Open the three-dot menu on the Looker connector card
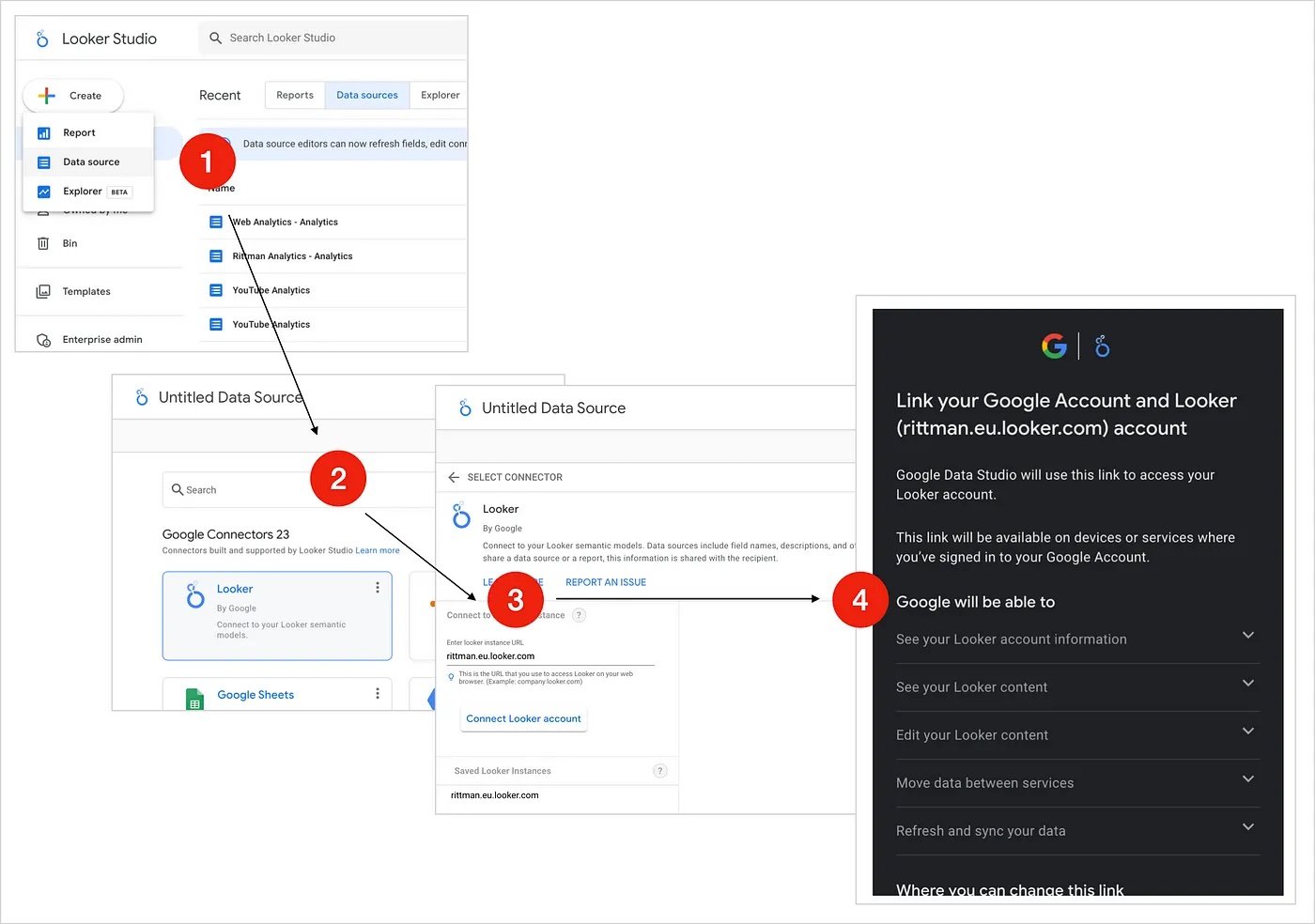 click(x=378, y=586)
